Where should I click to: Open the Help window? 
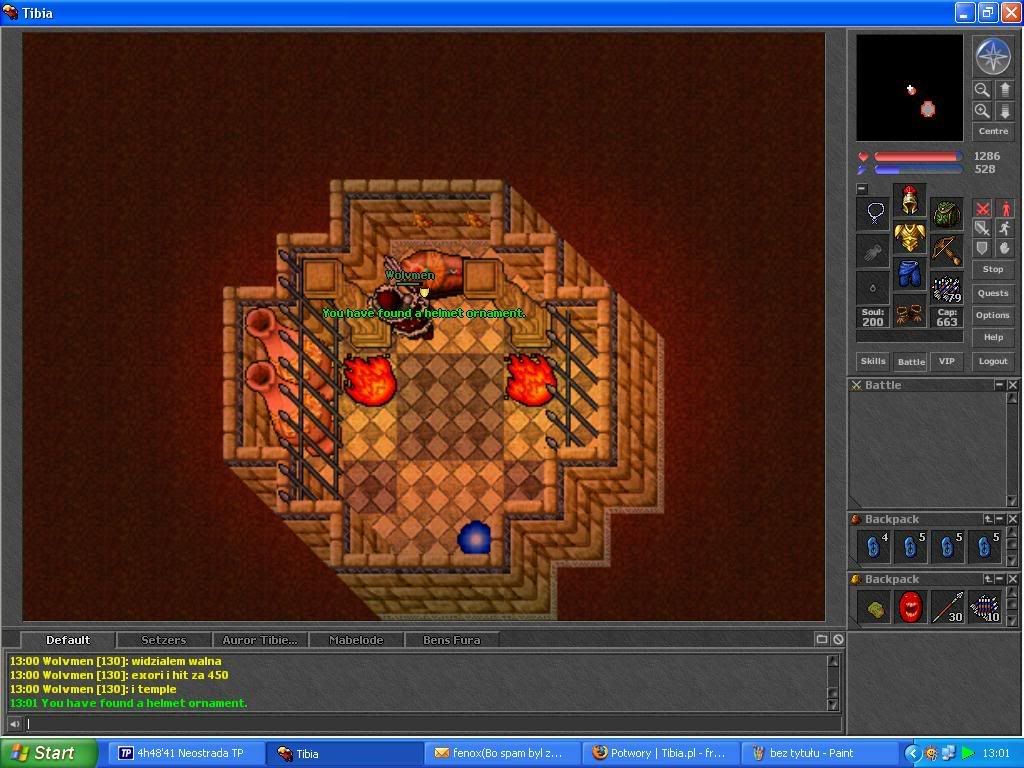point(993,338)
